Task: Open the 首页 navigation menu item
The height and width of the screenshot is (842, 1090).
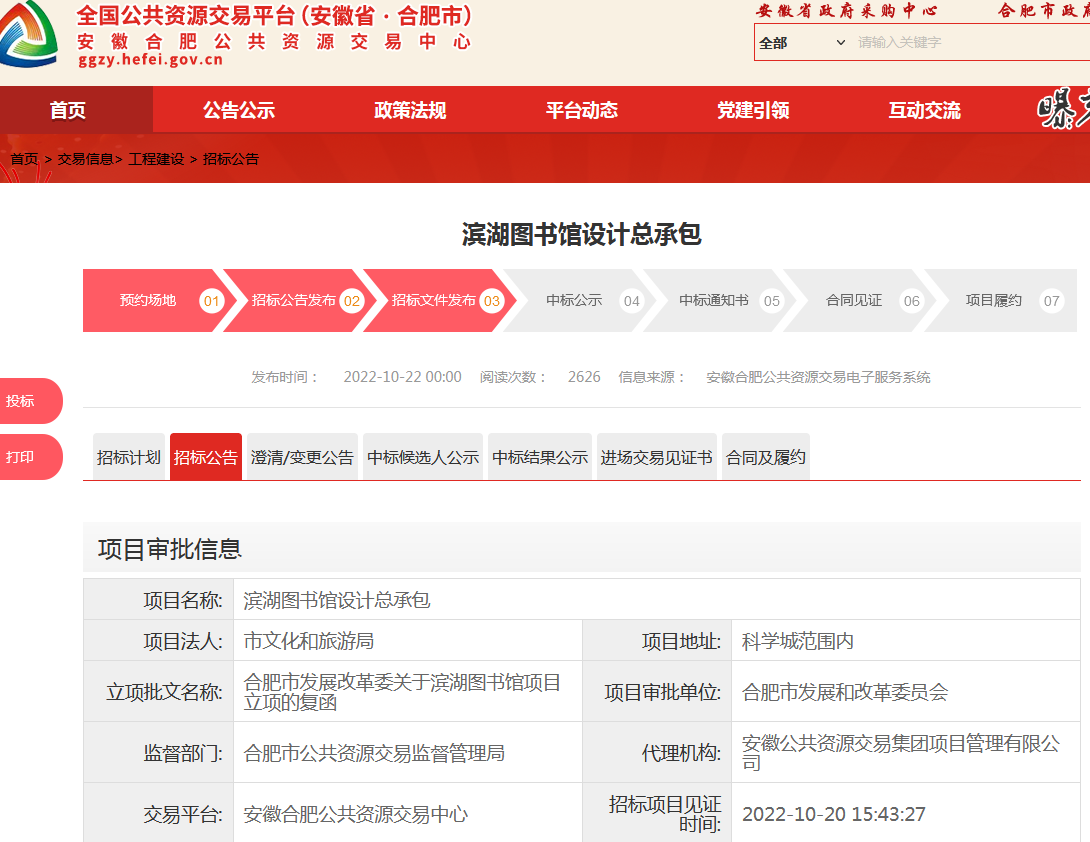Action: tap(68, 110)
